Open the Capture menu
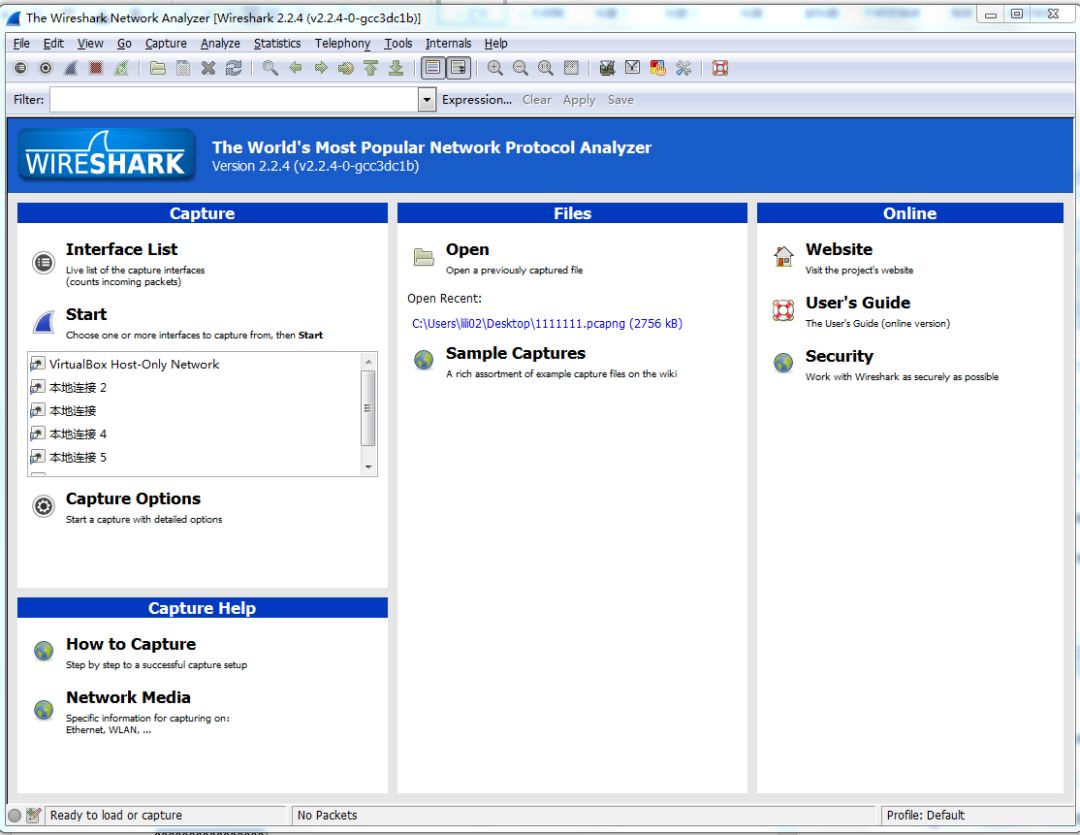 (165, 43)
